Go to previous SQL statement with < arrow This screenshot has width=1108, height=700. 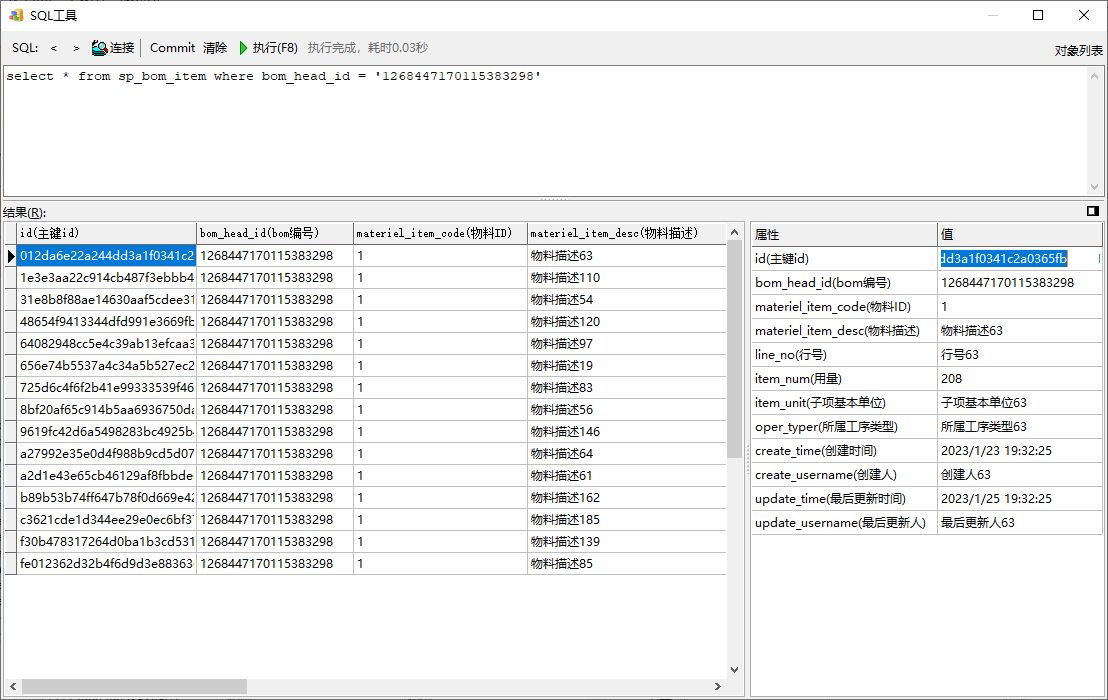54,48
